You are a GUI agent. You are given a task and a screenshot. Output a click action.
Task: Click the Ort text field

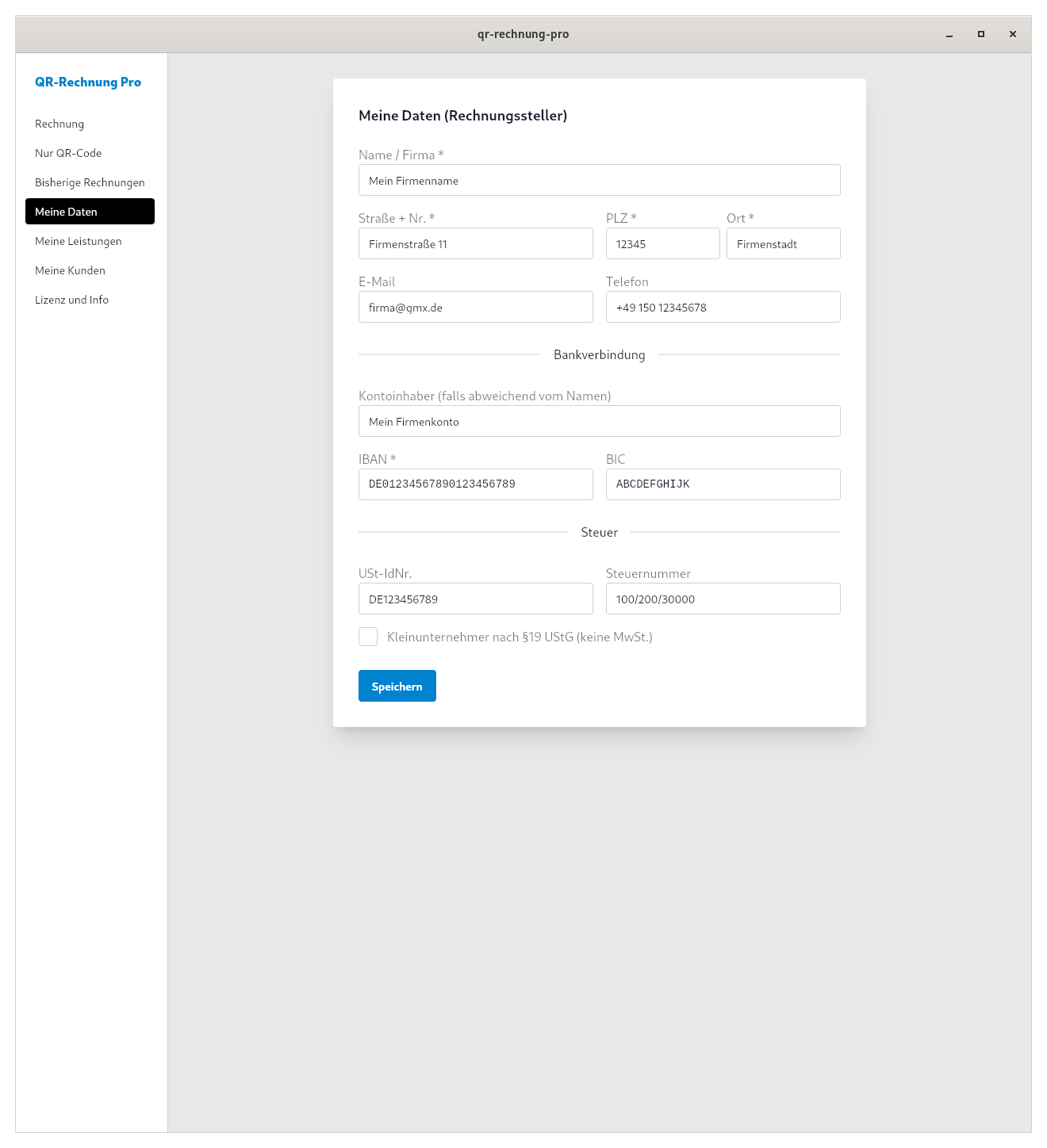pos(783,244)
